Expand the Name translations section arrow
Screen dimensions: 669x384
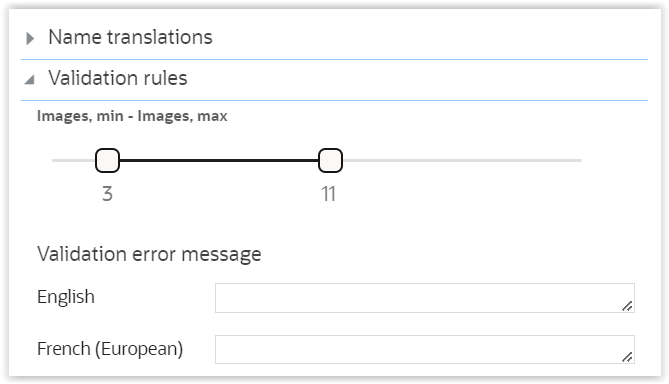30,38
